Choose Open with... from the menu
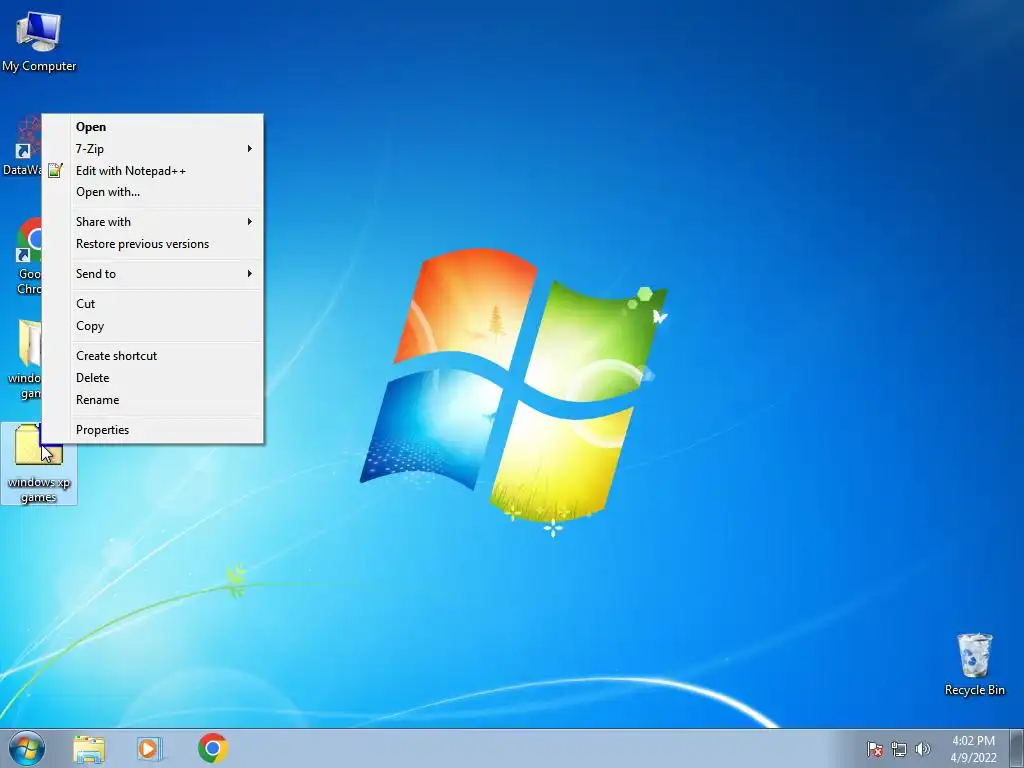The height and width of the screenshot is (768, 1024). click(153, 192)
